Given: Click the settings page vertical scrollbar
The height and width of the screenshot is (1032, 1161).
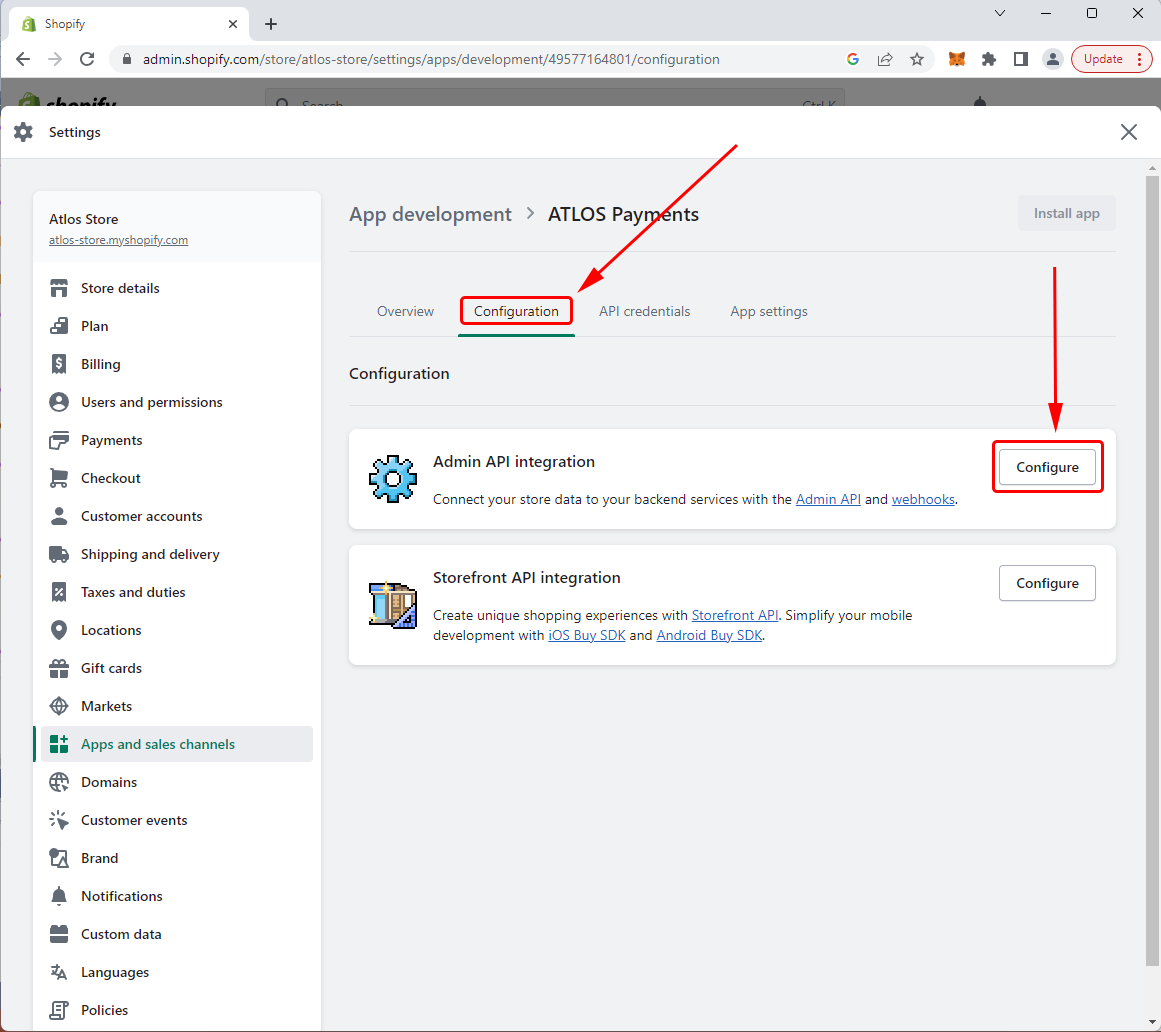Looking at the screenshot, I should click(x=1152, y=570).
